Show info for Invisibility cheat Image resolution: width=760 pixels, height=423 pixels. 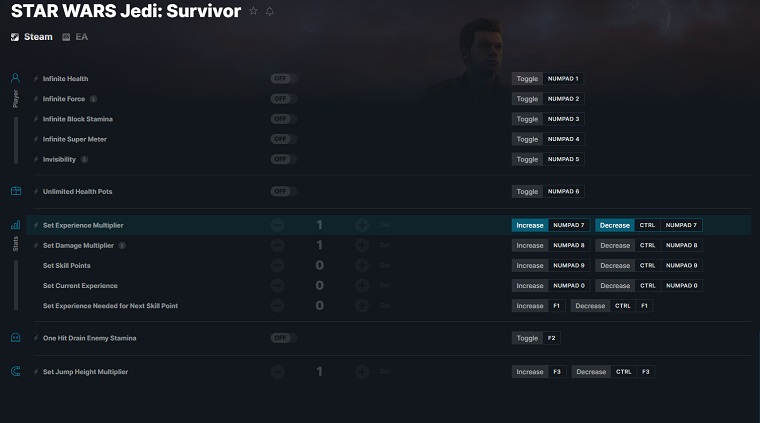pos(84,159)
